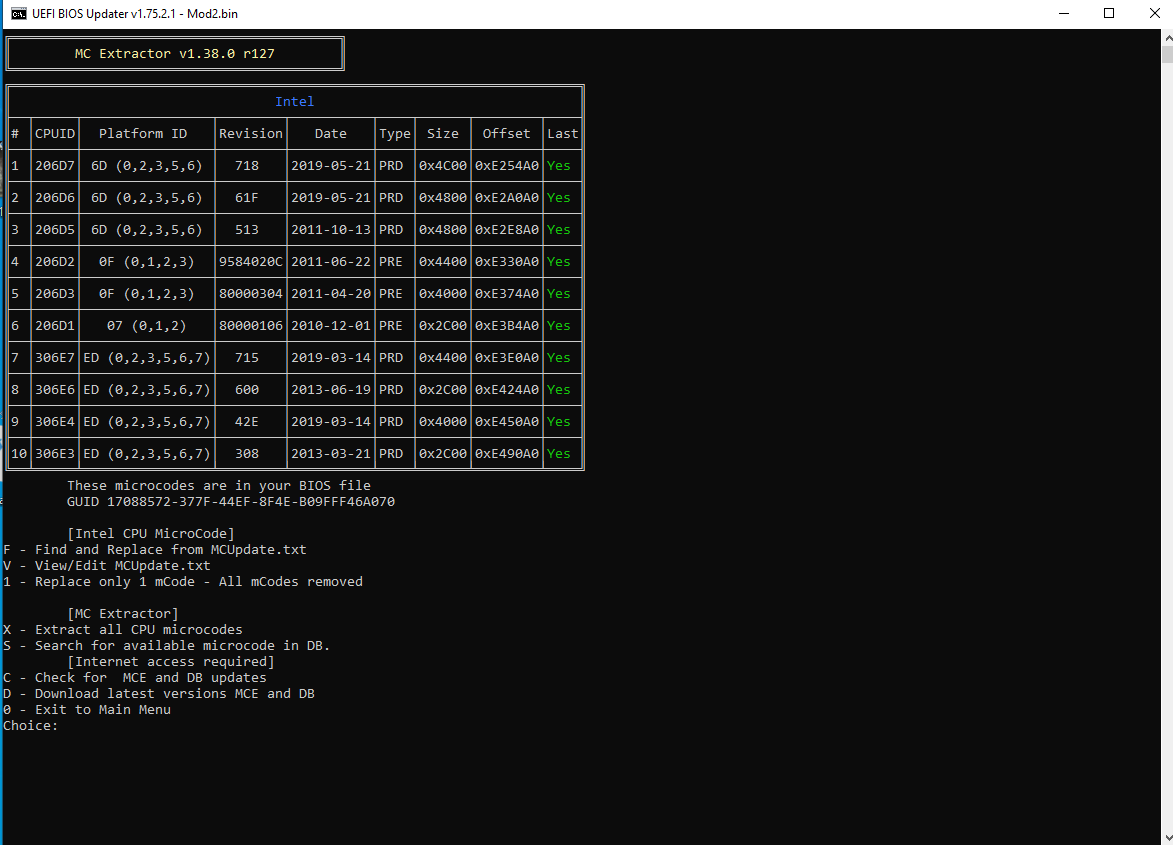This screenshot has height=845, width=1173.
Task: Click revision 42E value
Action: pyautogui.click(x=247, y=422)
